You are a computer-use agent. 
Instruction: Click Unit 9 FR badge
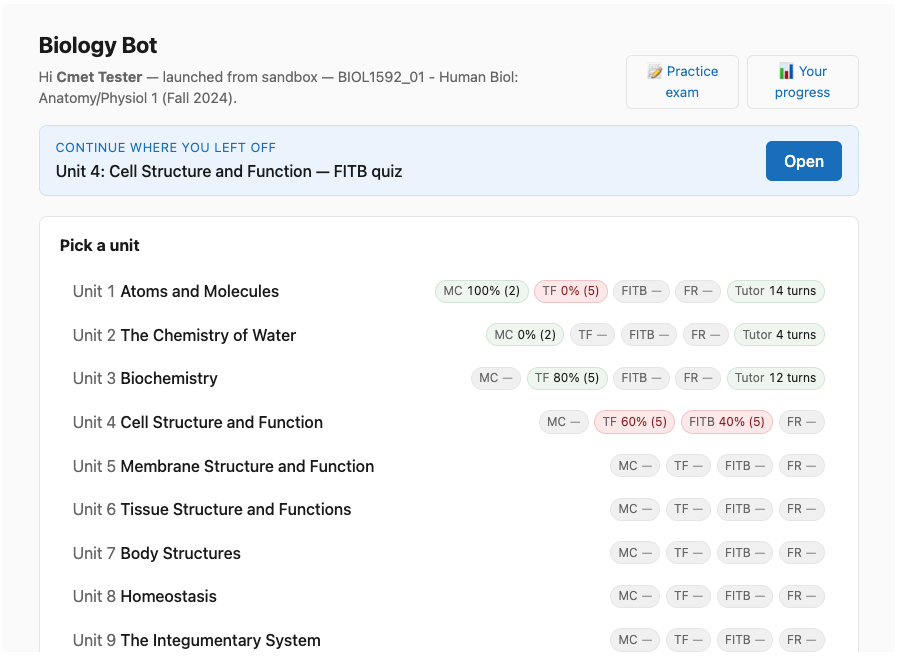click(x=802, y=640)
